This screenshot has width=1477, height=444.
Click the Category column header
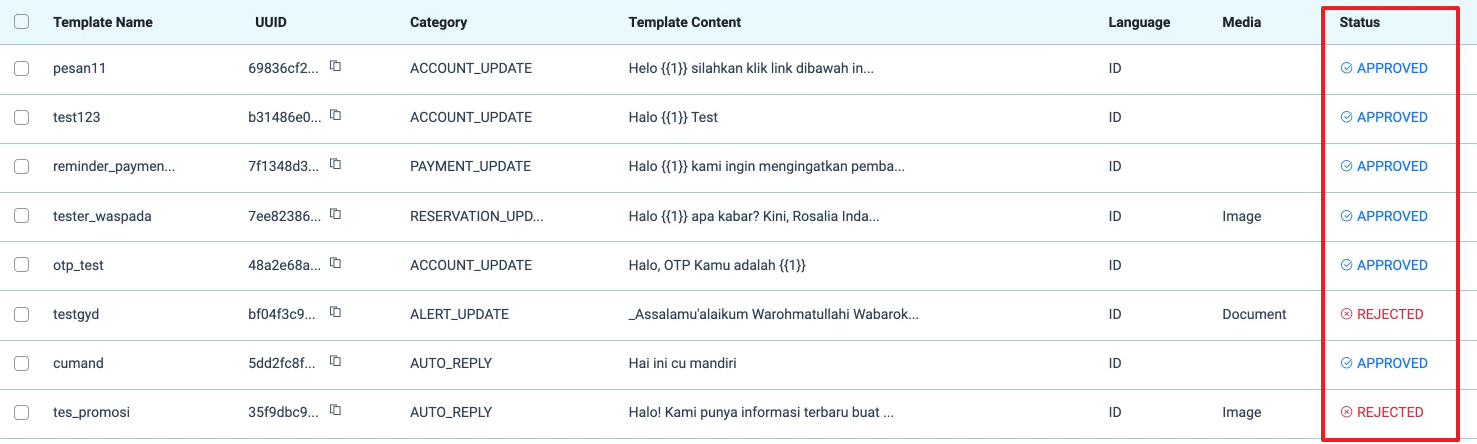point(438,22)
